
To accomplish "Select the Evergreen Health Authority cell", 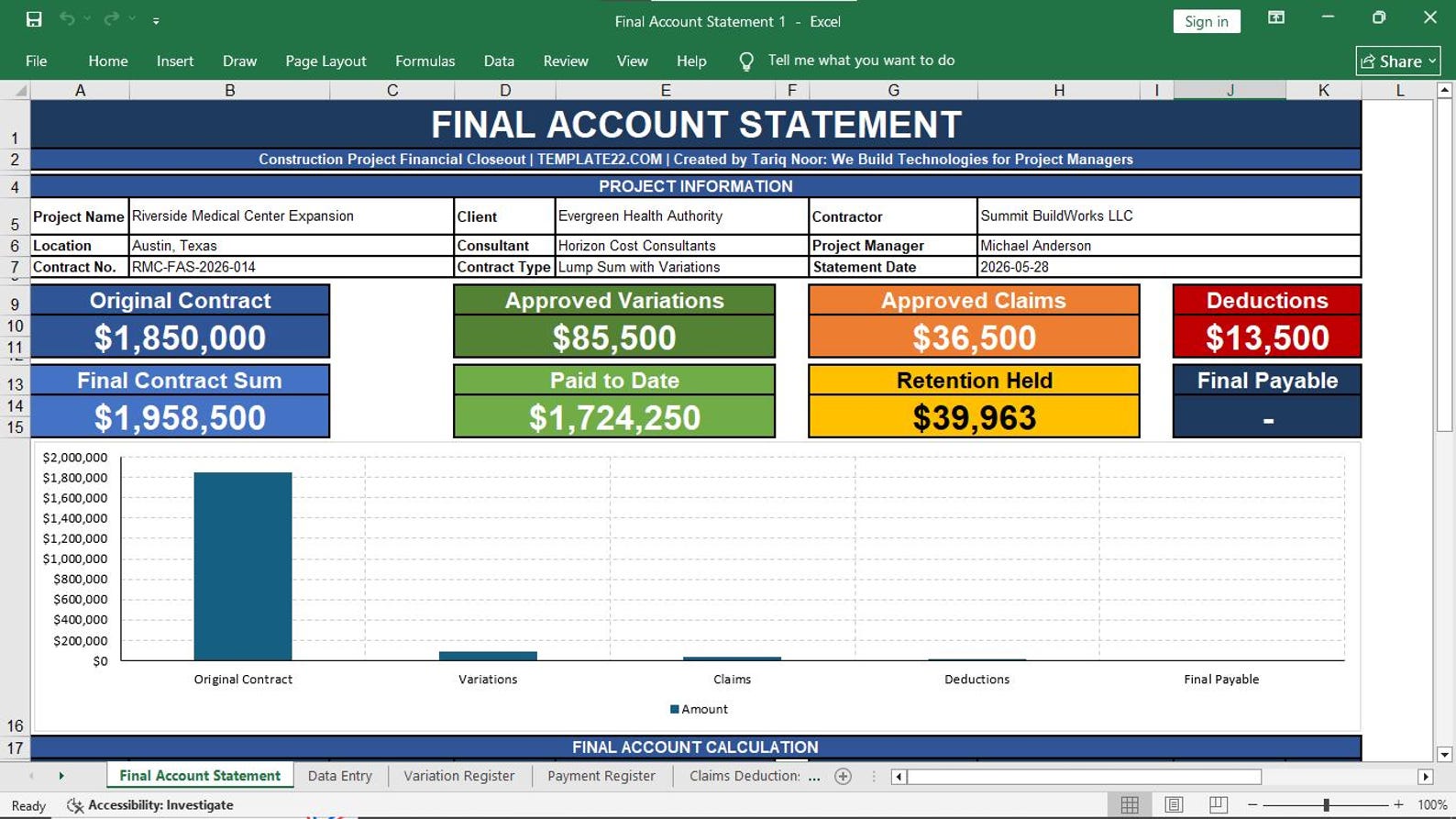I will (x=681, y=216).
